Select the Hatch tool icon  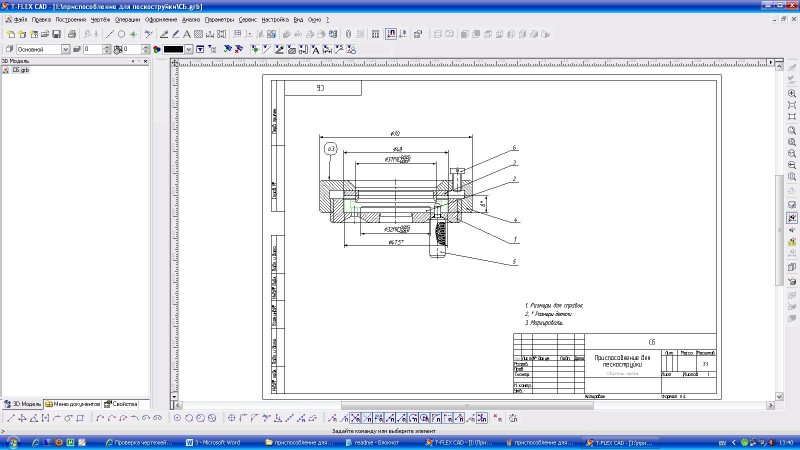(x=198, y=34)
